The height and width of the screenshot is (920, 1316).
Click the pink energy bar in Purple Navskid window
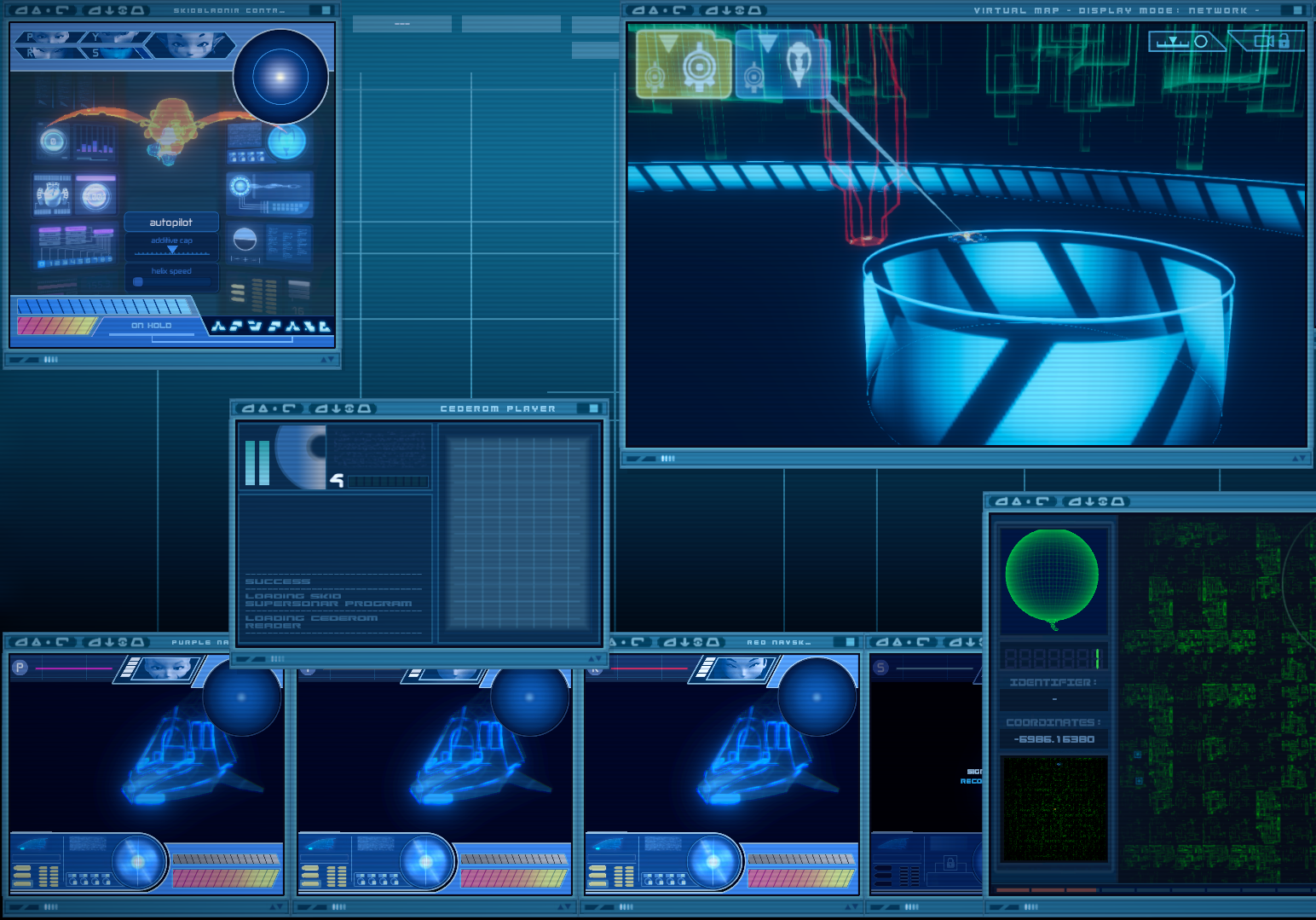tap(225, 877)
